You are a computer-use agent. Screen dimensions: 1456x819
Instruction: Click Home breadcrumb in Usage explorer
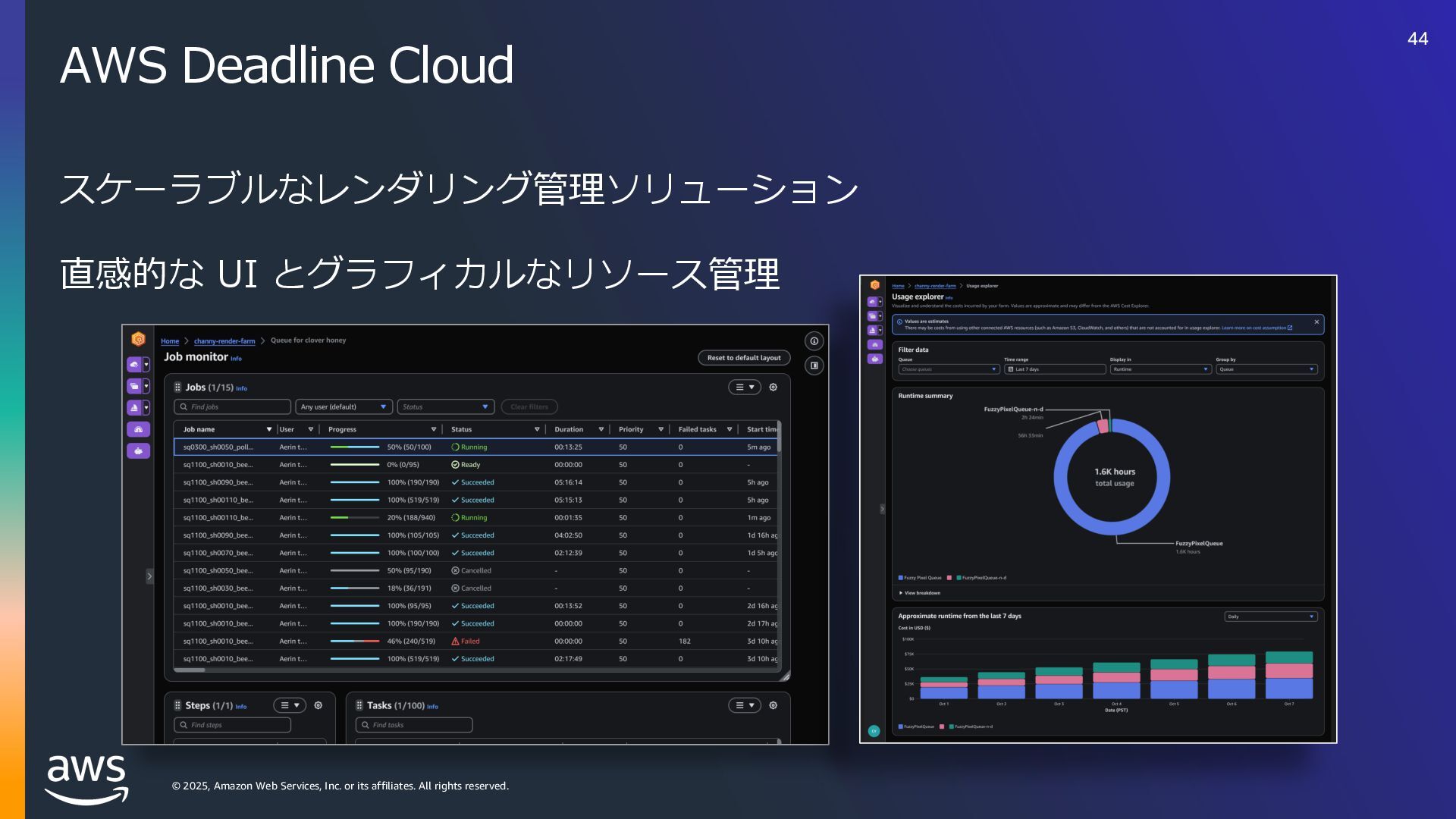(x=898, y=286)
